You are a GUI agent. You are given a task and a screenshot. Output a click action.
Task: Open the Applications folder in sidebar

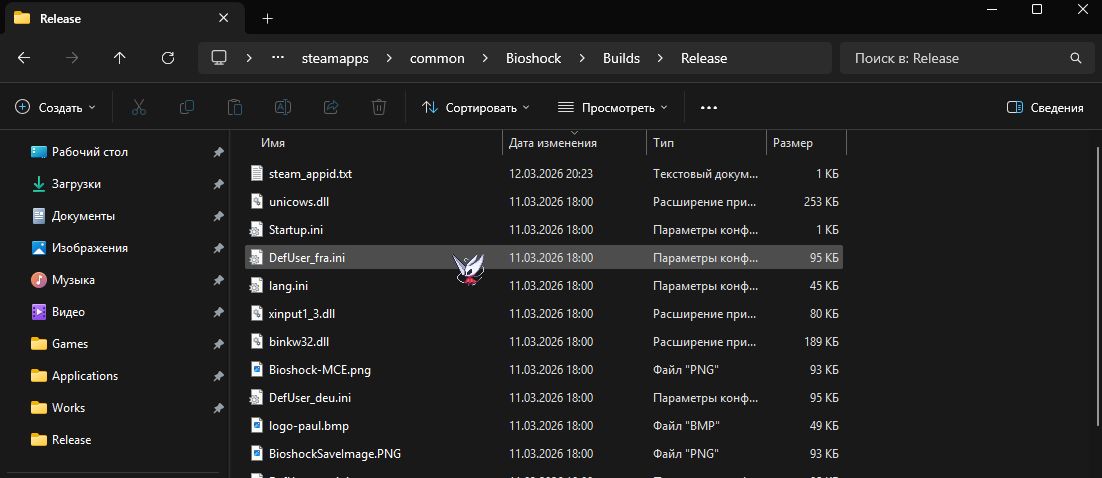[x=84, y=376]
